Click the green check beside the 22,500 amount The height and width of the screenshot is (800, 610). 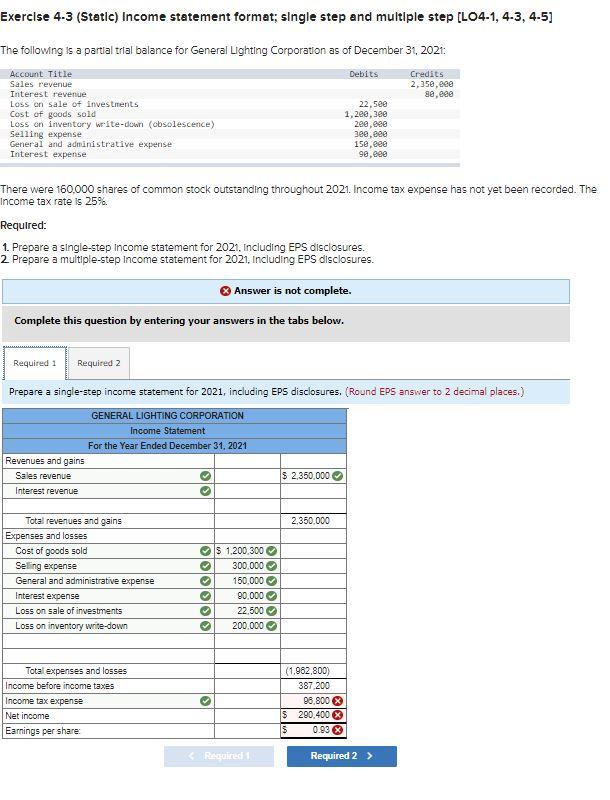pyautogui.click(x=271, y=611)
